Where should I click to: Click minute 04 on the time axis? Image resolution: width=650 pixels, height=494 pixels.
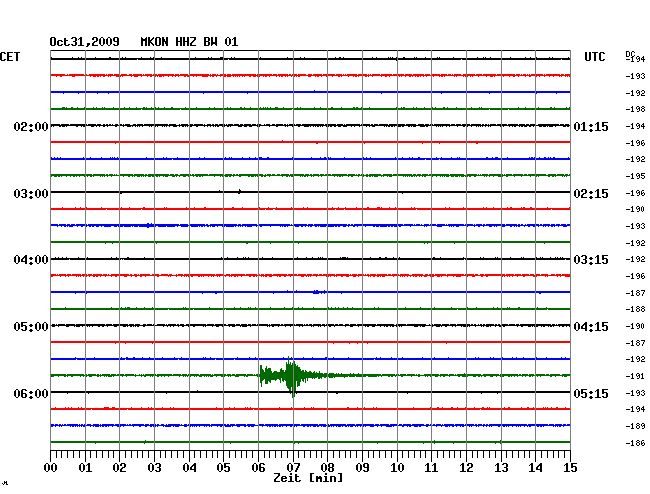[x=189, y=467]
